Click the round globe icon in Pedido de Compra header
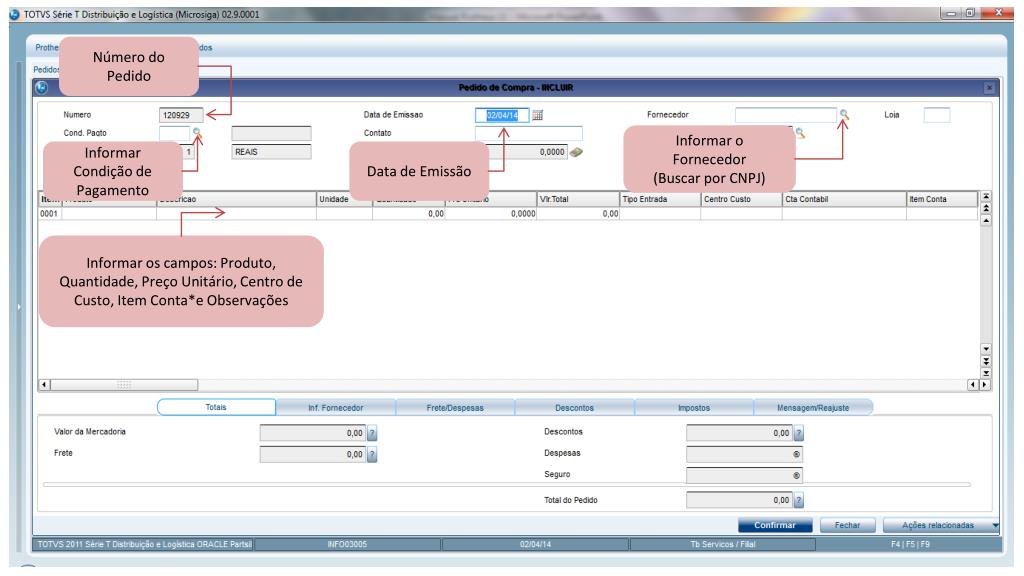This screenshot has width=1024, height=576. click(42, 88)
